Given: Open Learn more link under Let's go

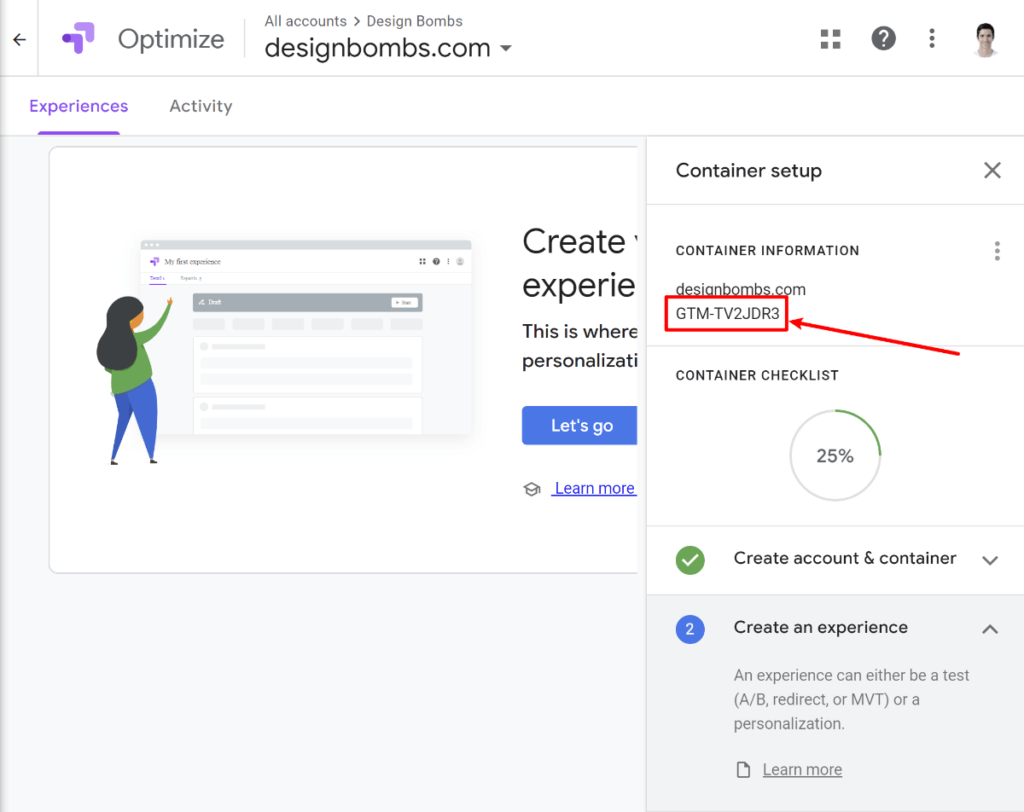Looking at the screenshot, I should click(594, 489).
